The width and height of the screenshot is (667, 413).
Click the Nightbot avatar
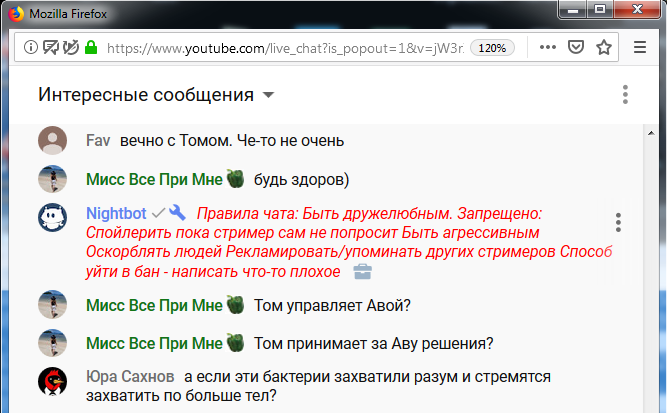tap(52, 217)
